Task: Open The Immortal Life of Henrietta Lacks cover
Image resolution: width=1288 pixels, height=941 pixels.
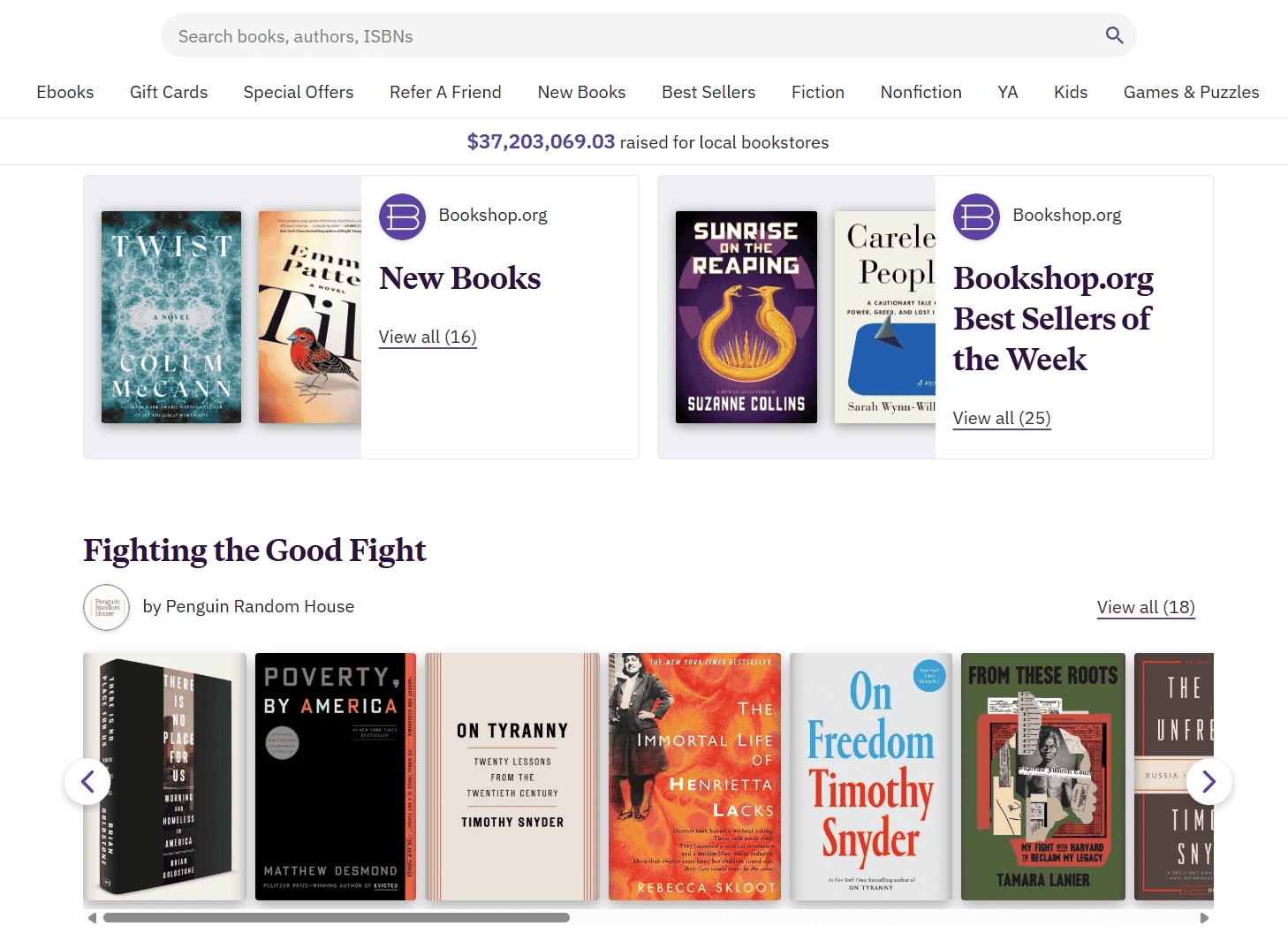Action: pyautogui.click(x=694, y=777)
